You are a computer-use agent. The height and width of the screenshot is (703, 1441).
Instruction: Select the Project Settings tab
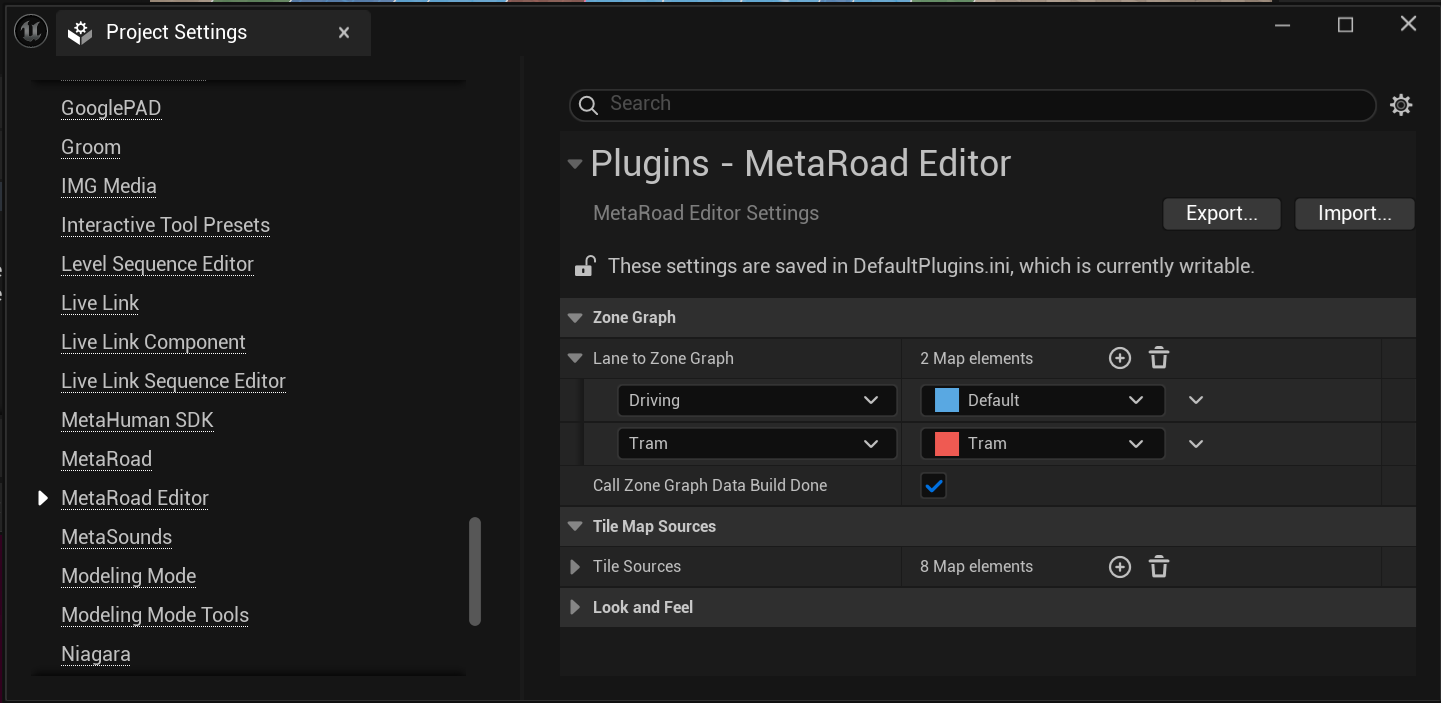point(213,33)
